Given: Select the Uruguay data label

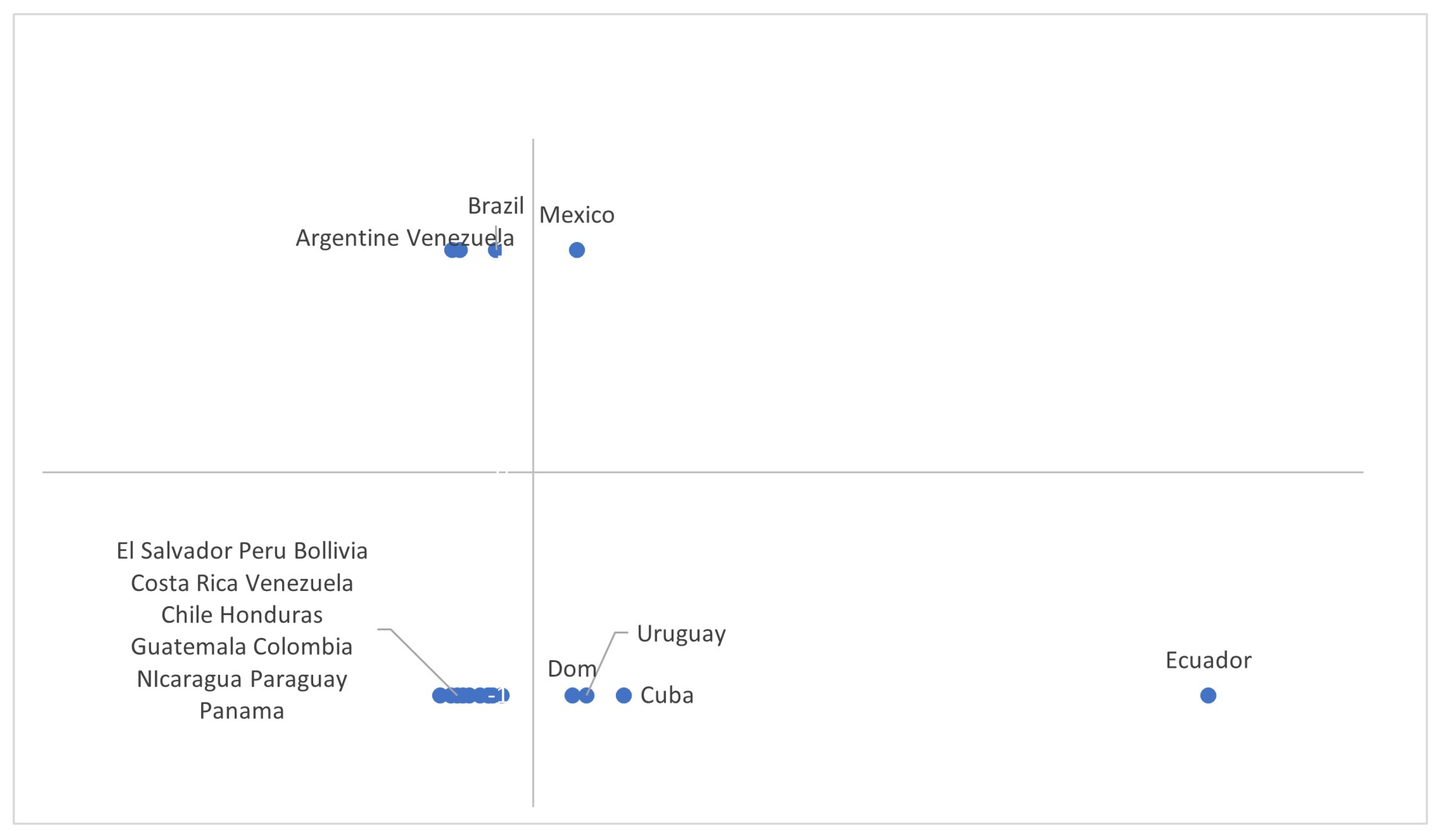Looking at the screenshot, I should tap(681, 634).
